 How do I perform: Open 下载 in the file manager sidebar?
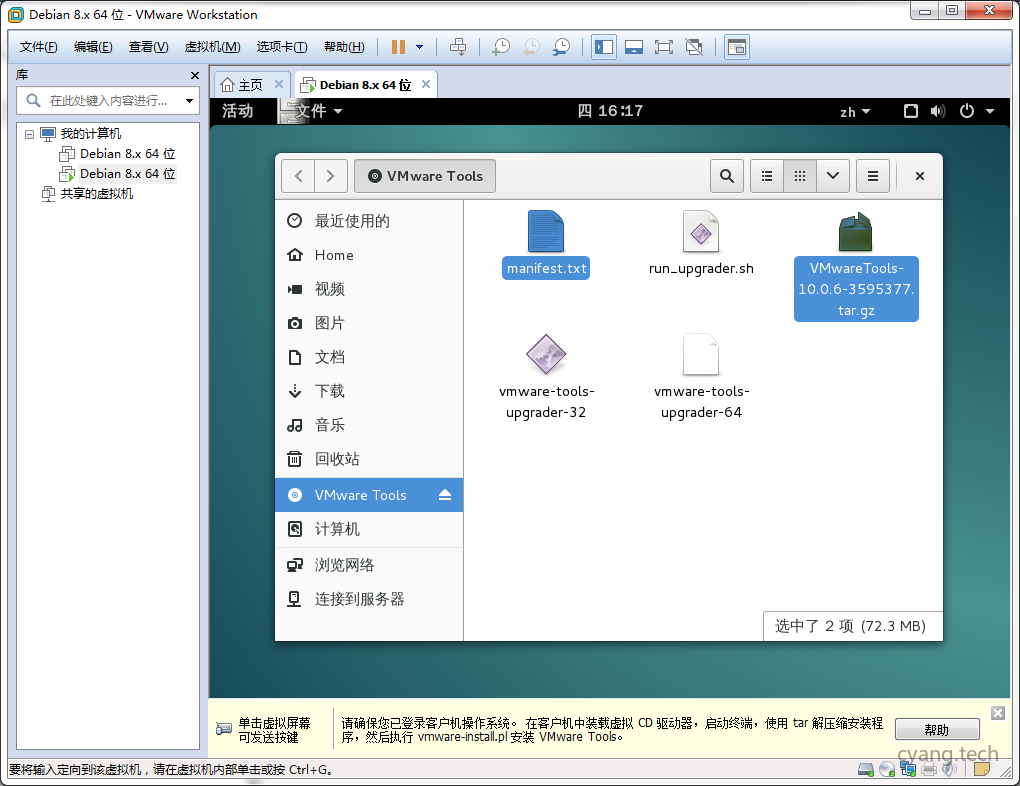(x=329, y=391)
